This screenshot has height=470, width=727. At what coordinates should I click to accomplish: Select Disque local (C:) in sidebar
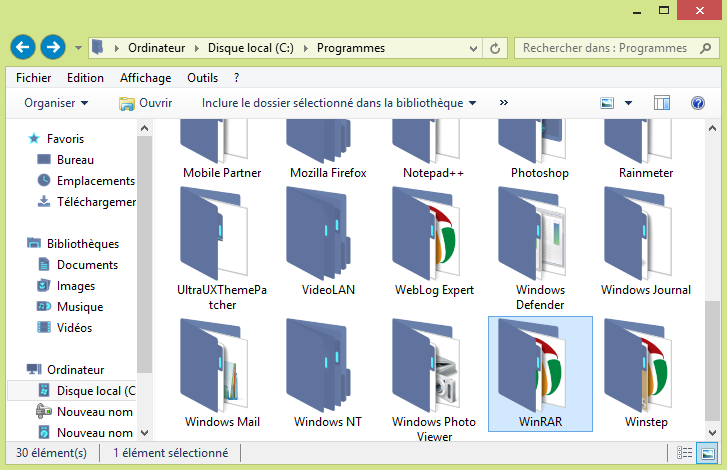tap(72, 391)
